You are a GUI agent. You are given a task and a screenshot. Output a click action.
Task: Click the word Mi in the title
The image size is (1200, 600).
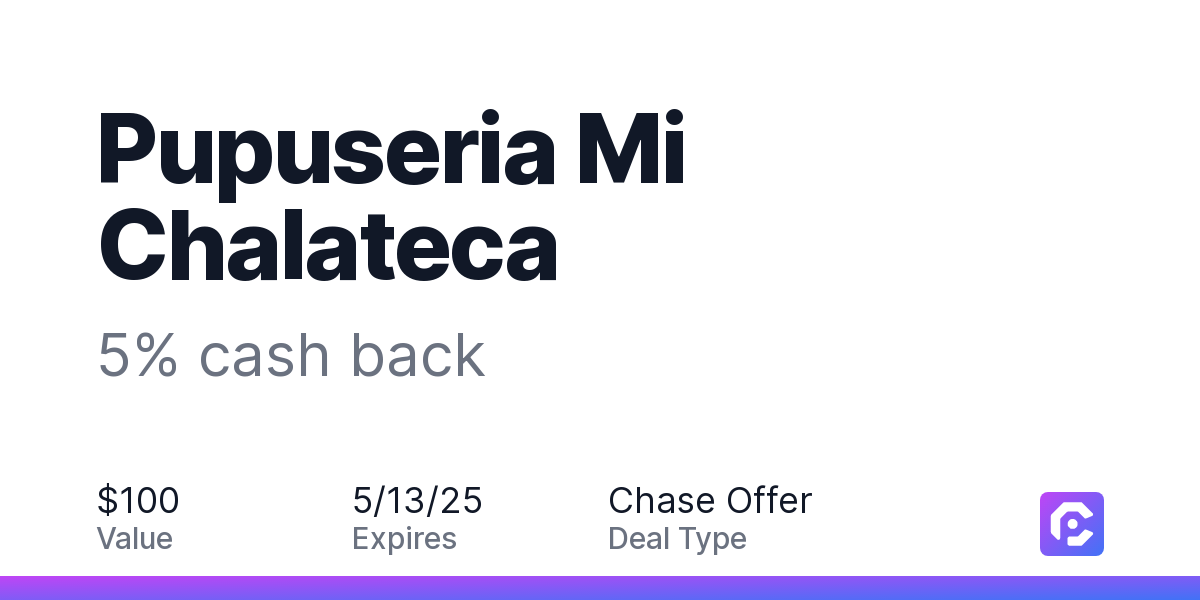point(637,148)
